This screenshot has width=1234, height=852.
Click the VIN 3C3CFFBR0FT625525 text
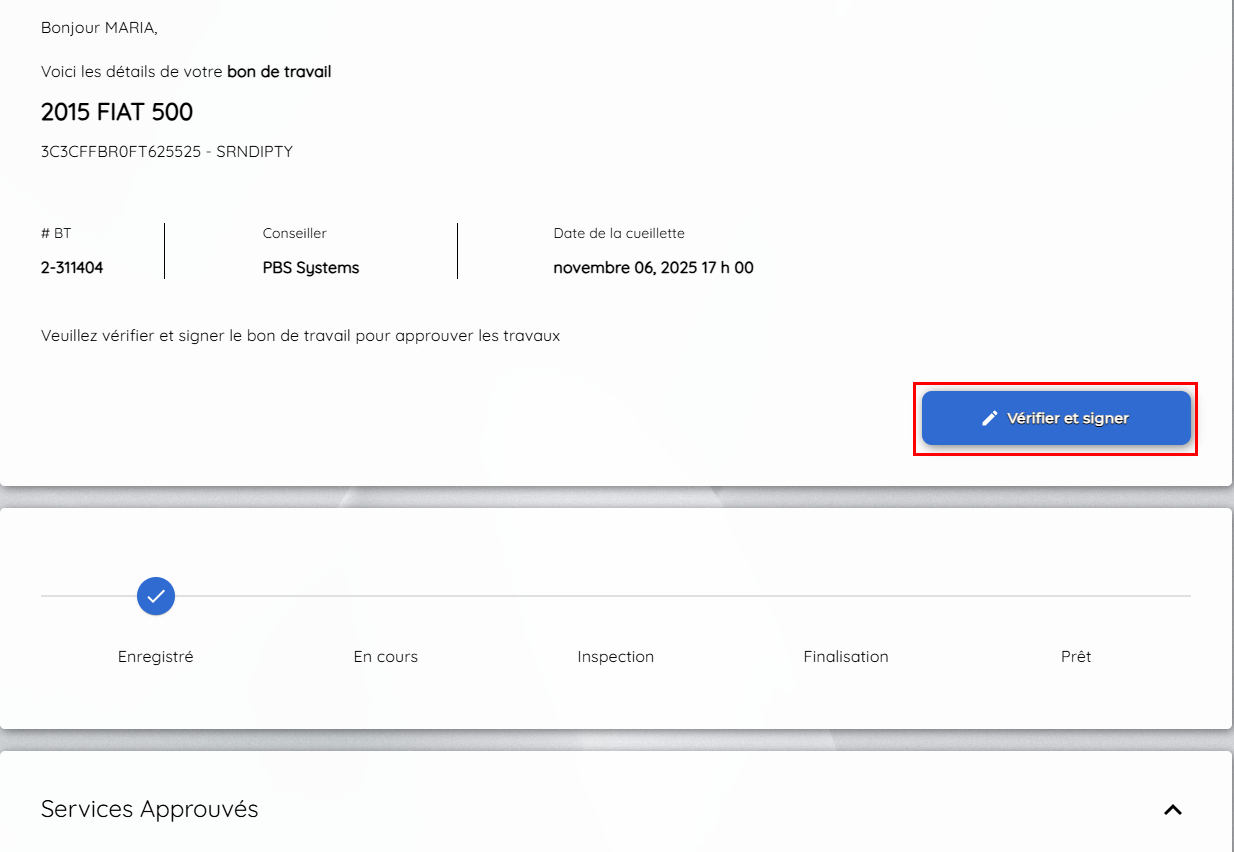[x=121, y=152]
